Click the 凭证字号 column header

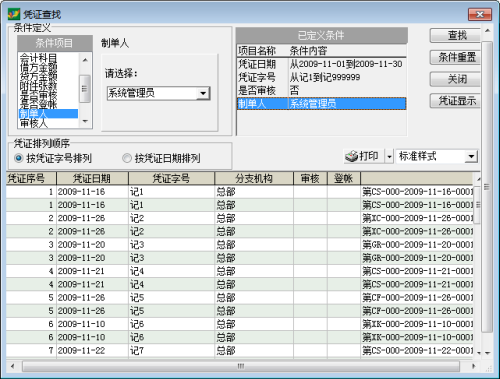171,179
